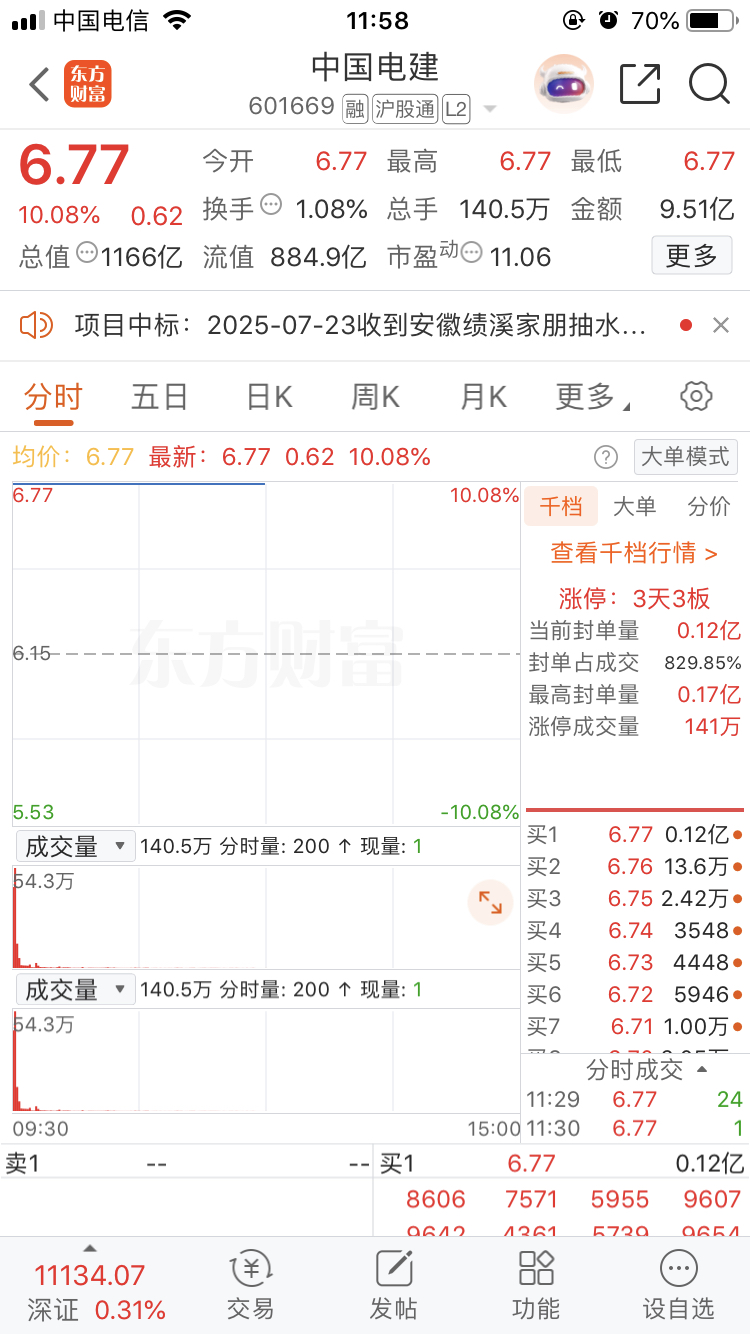
Task: Switch to the 月K tab
Action: [x=483, y=397]
